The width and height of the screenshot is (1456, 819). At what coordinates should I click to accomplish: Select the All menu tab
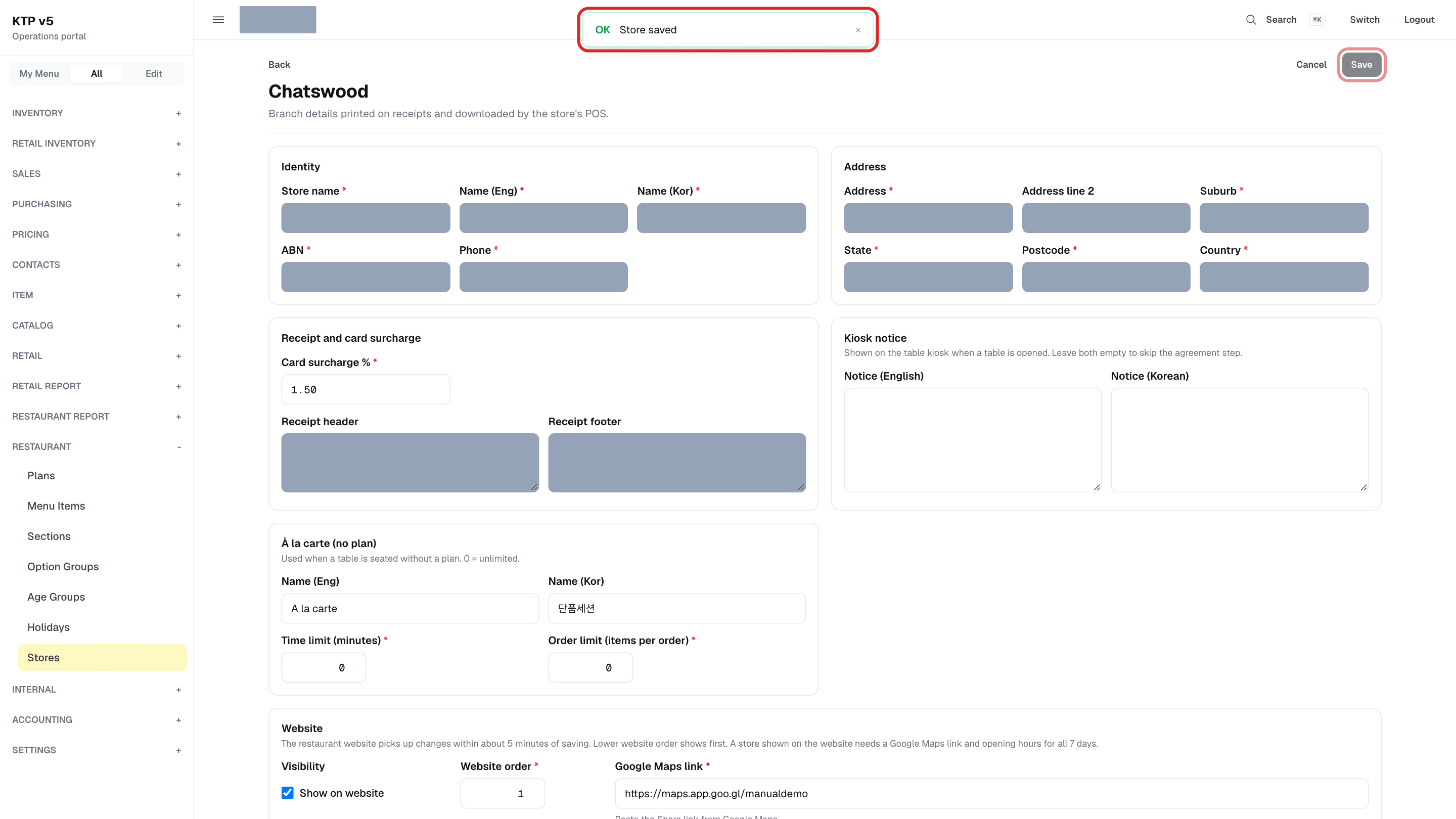tap(97, 73)
